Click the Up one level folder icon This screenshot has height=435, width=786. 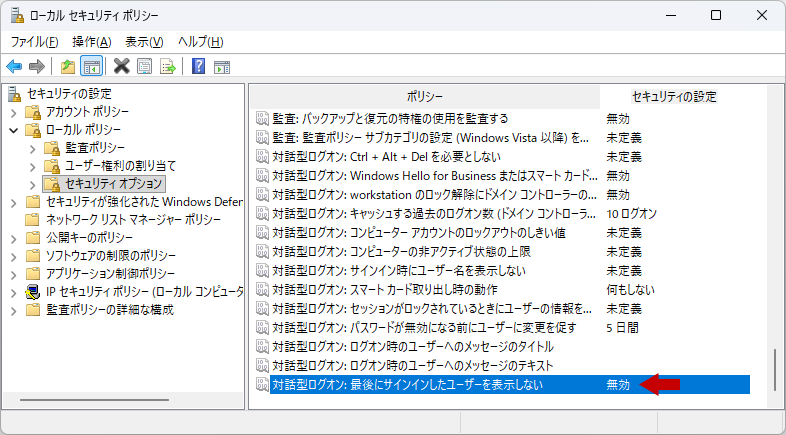click(x=67, y=67)
